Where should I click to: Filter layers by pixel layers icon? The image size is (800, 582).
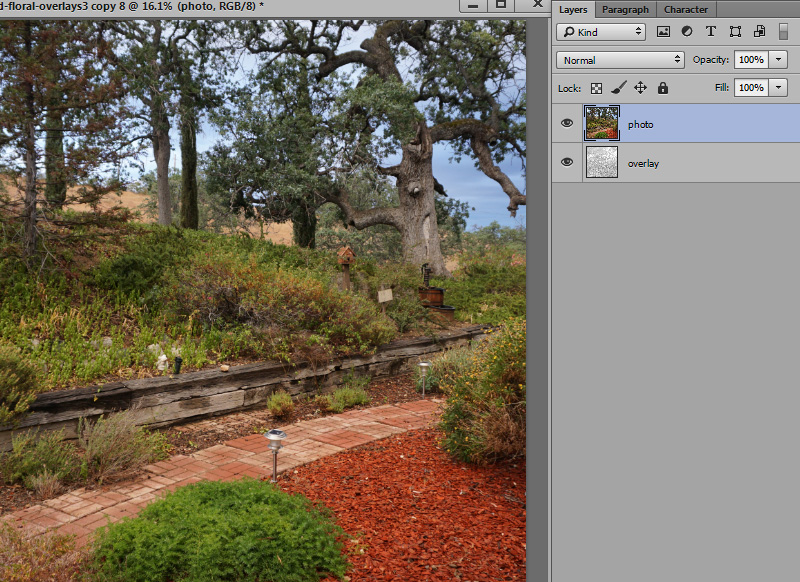[663, 32]
